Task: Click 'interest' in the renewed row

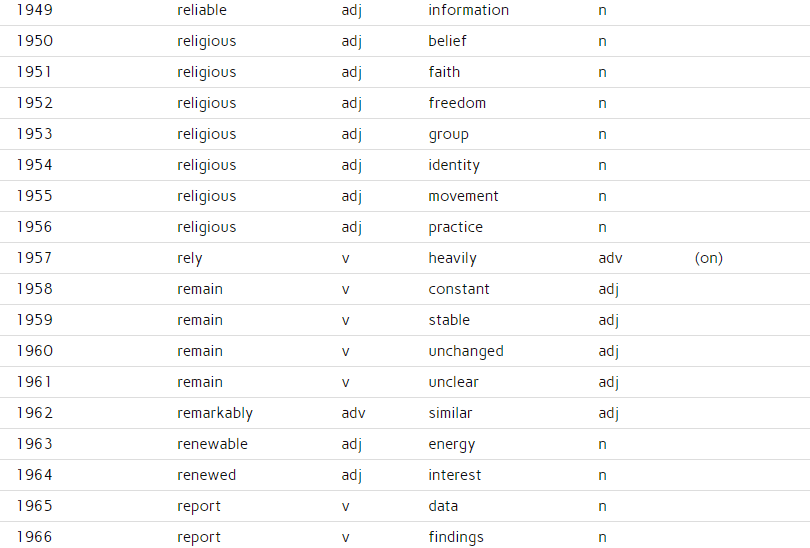Action: [x=455, y=475]
